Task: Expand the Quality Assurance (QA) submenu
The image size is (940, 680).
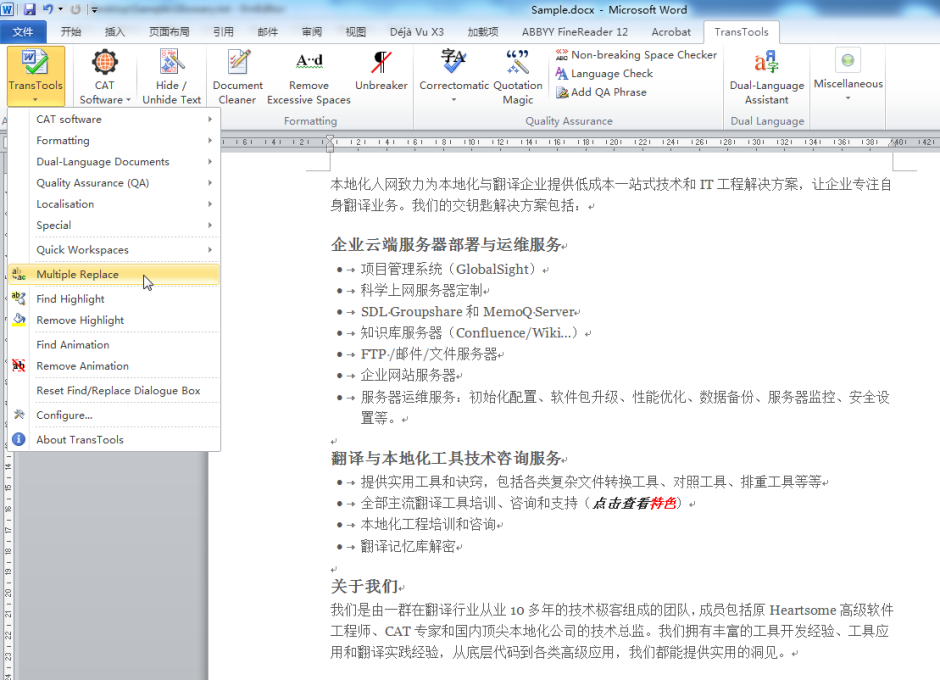Action: (x=92, y=183)
